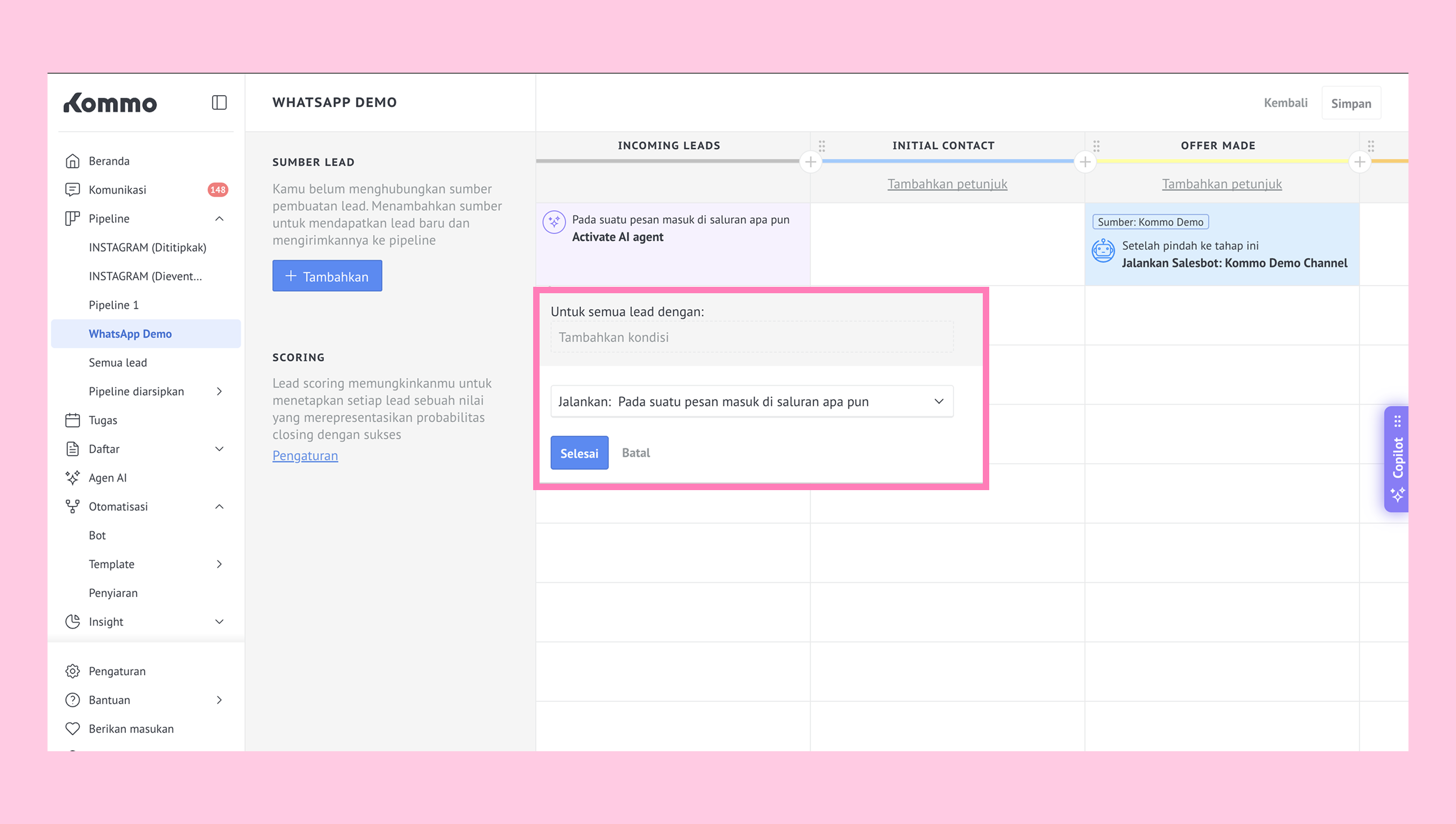Collapse the Pipeline menu chevron

click(219, 218)
